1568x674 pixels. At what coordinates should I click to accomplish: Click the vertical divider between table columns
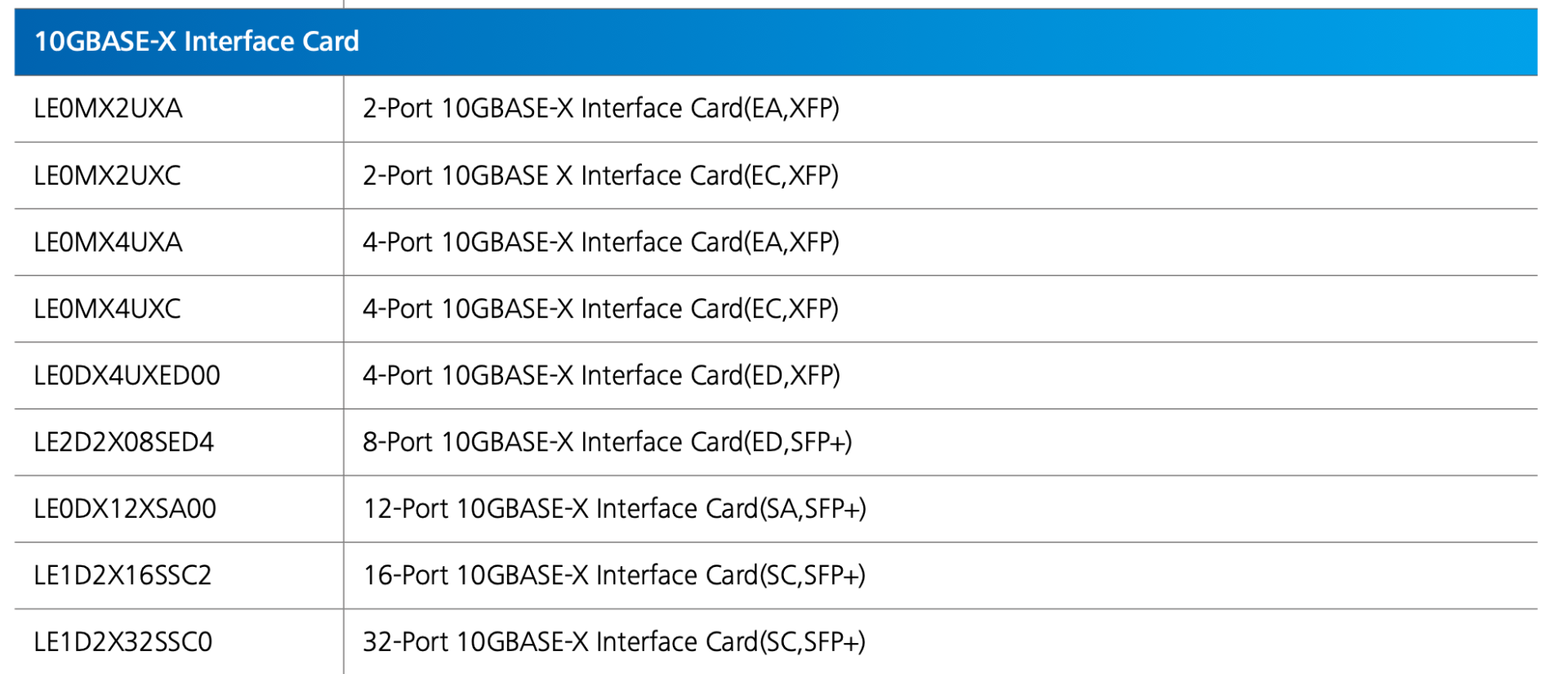click(344, 343)
